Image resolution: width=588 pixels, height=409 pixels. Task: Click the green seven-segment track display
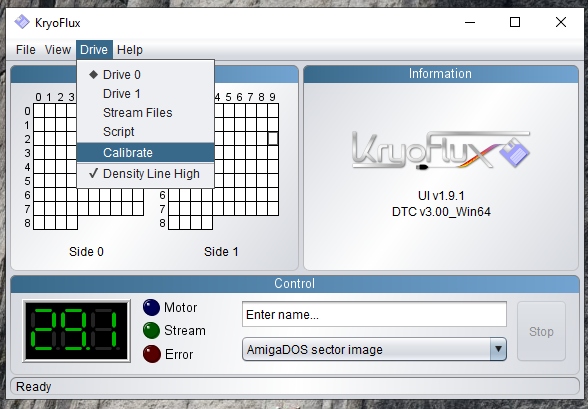[x=76, y=331]
